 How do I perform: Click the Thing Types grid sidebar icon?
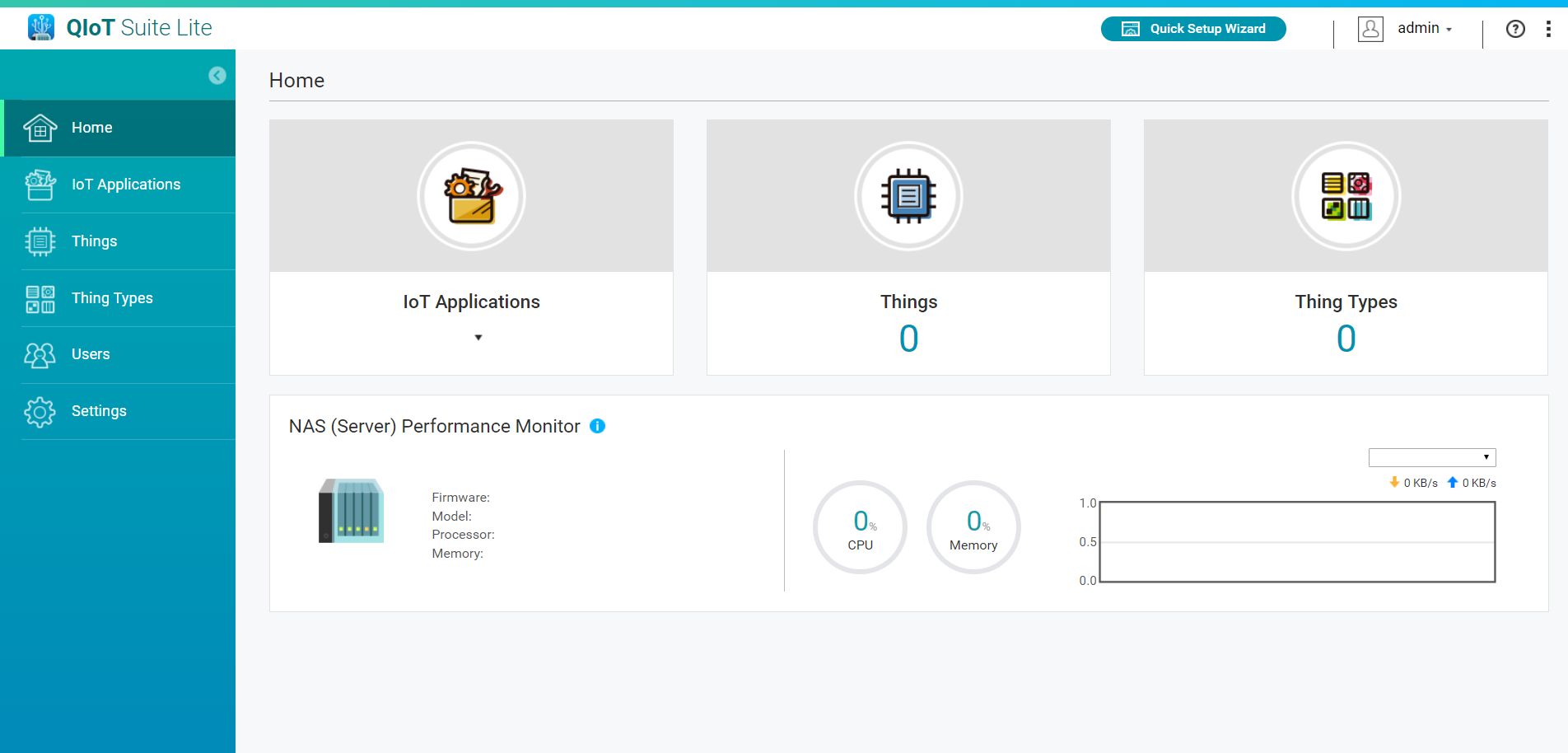[40, 299]
